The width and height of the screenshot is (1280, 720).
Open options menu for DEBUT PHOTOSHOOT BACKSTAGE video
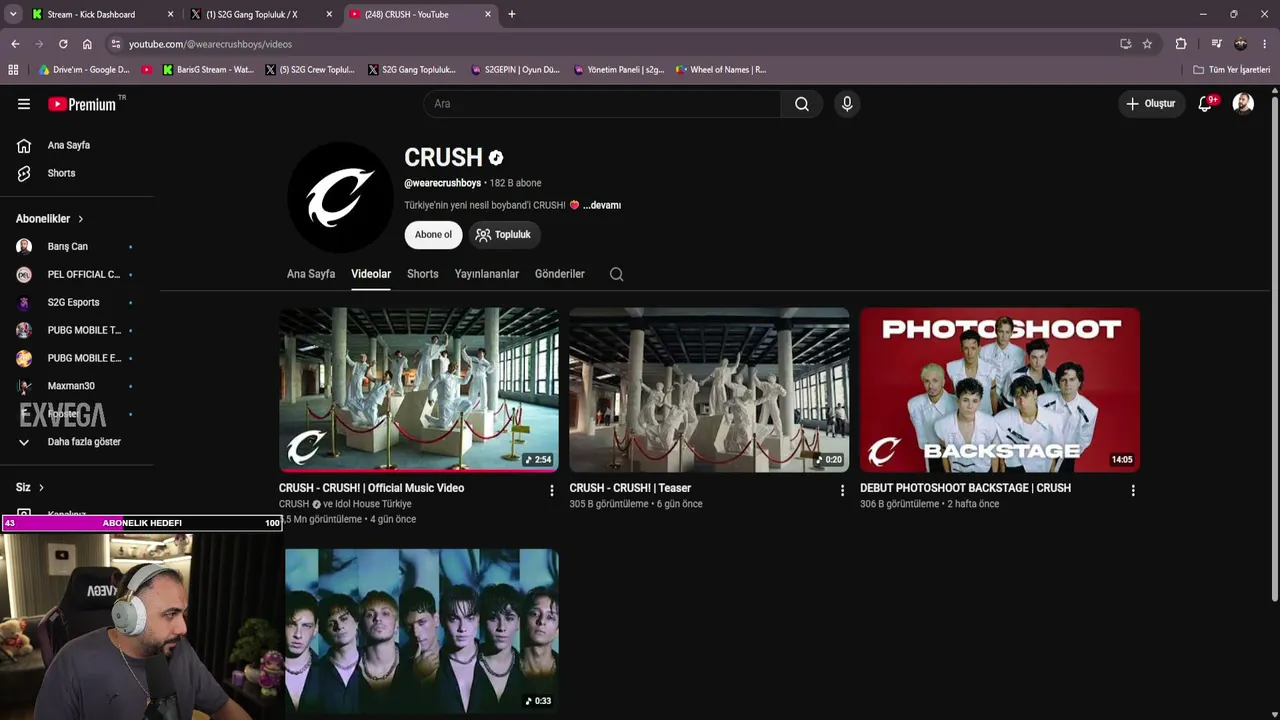(x=1133, y=490)
